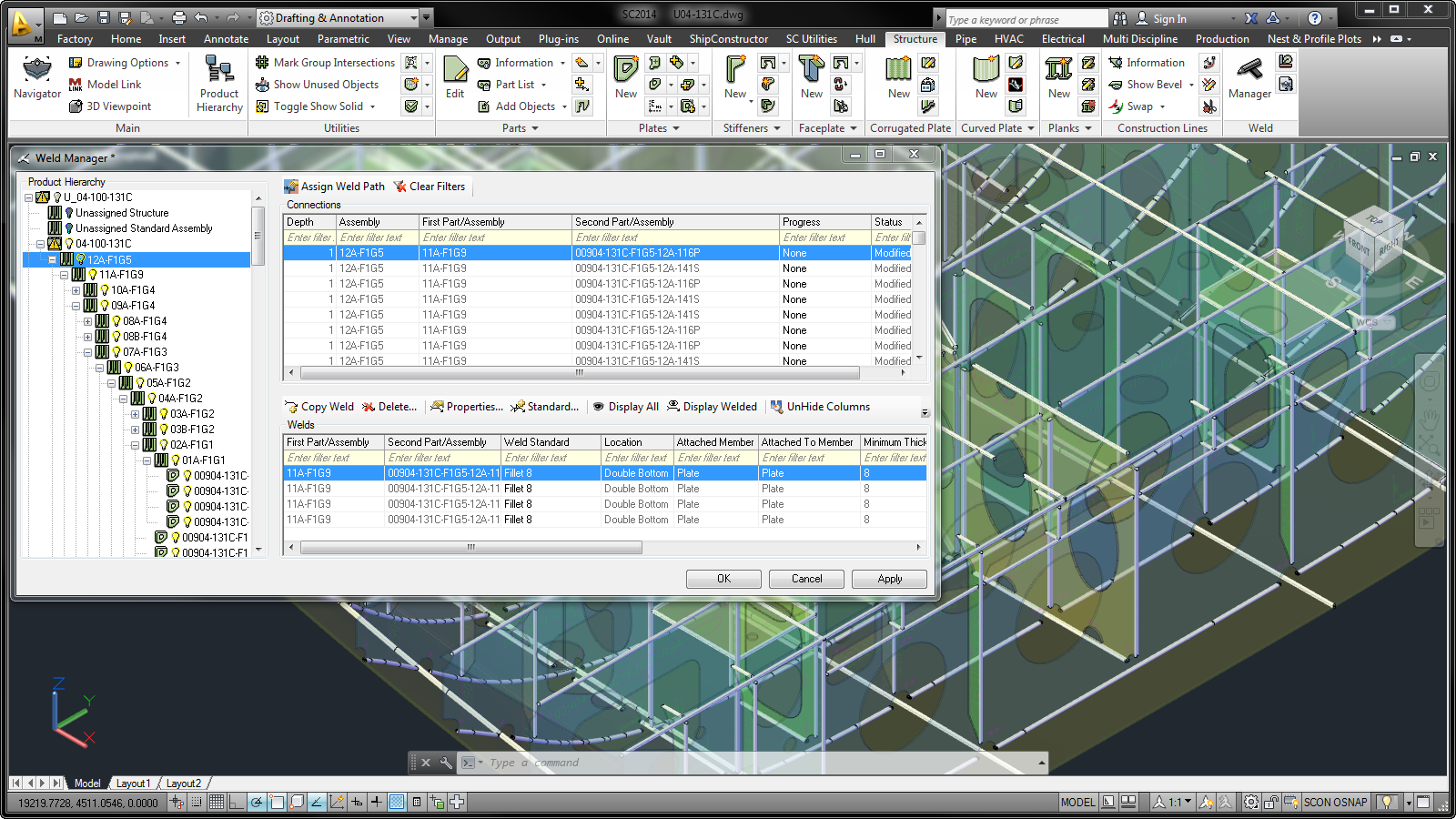Toggle the light bulb for 07A-F1G3
Viewport: 1456px width, 819px height.
point(116,352)
